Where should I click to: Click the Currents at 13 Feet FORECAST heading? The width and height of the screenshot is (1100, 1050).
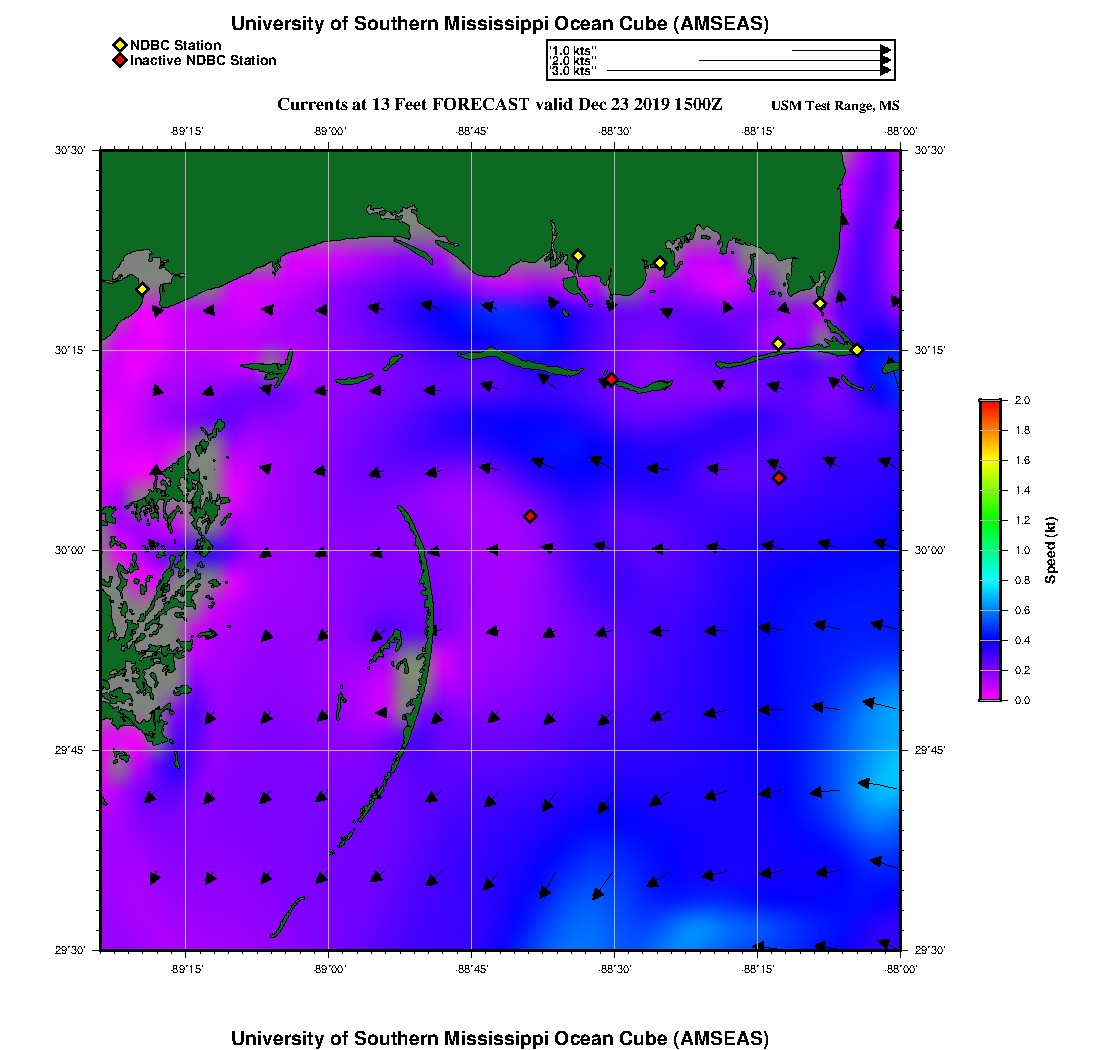(500, 105)
